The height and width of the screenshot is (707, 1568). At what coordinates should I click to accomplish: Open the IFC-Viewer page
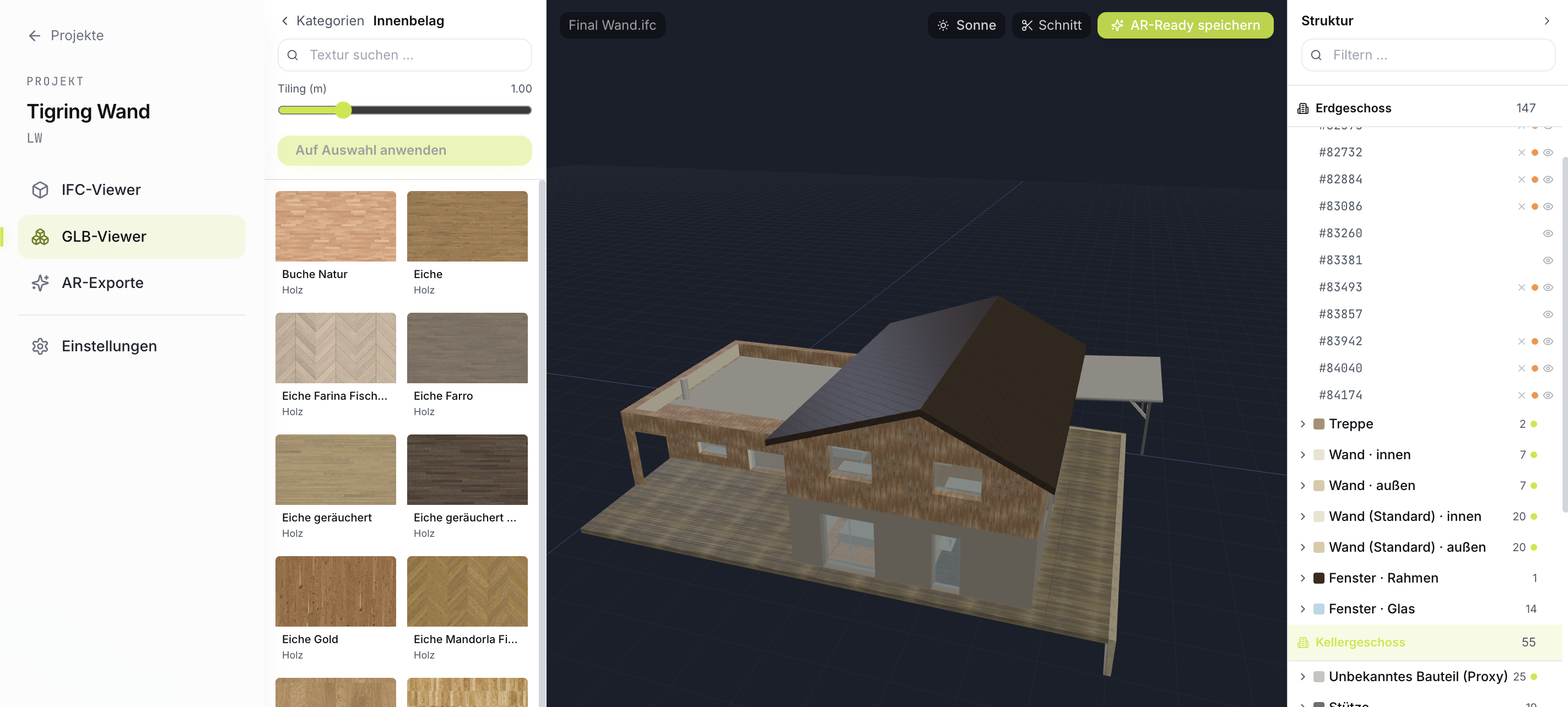coord(132,190)
